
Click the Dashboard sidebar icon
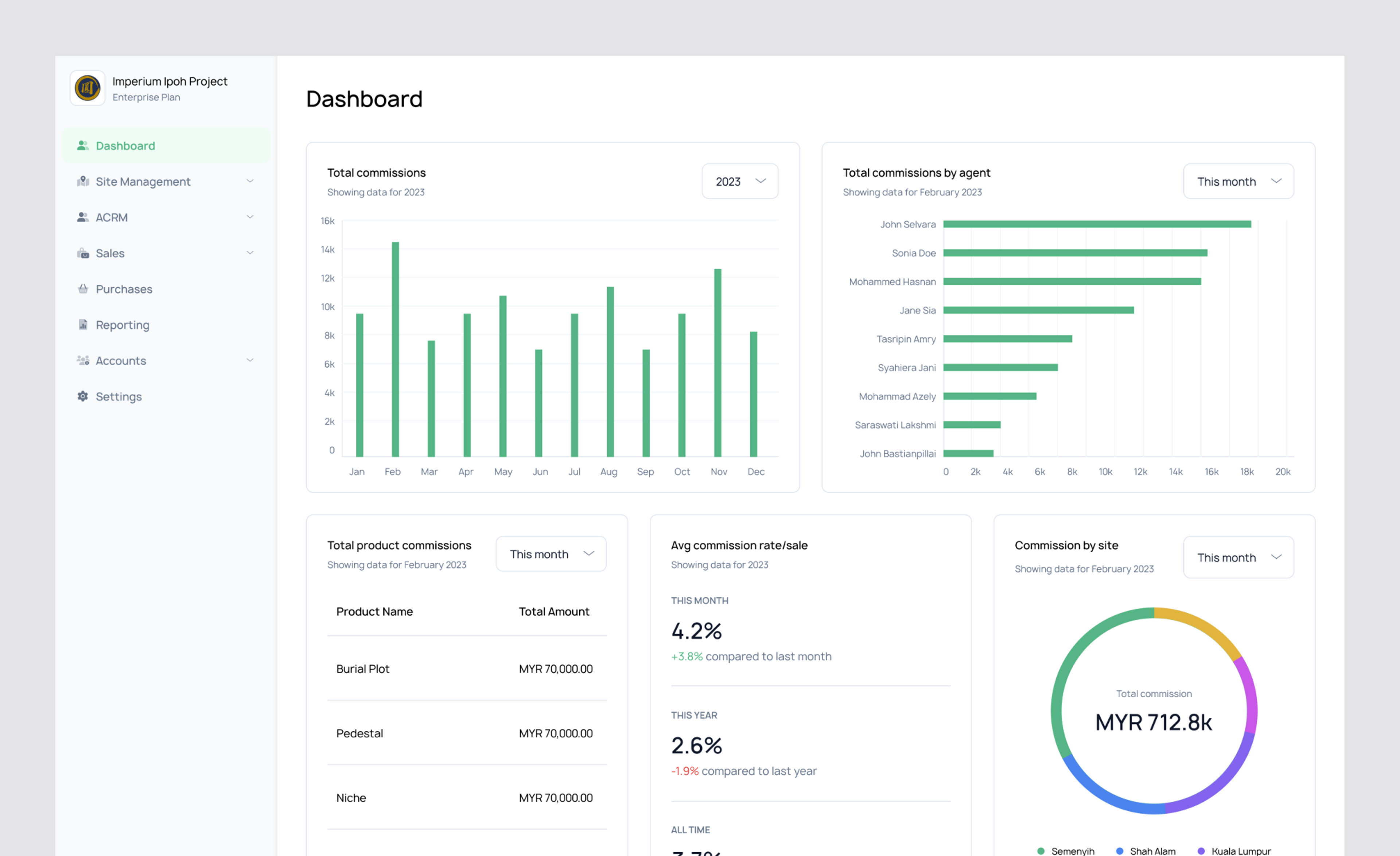pos(83,146)
